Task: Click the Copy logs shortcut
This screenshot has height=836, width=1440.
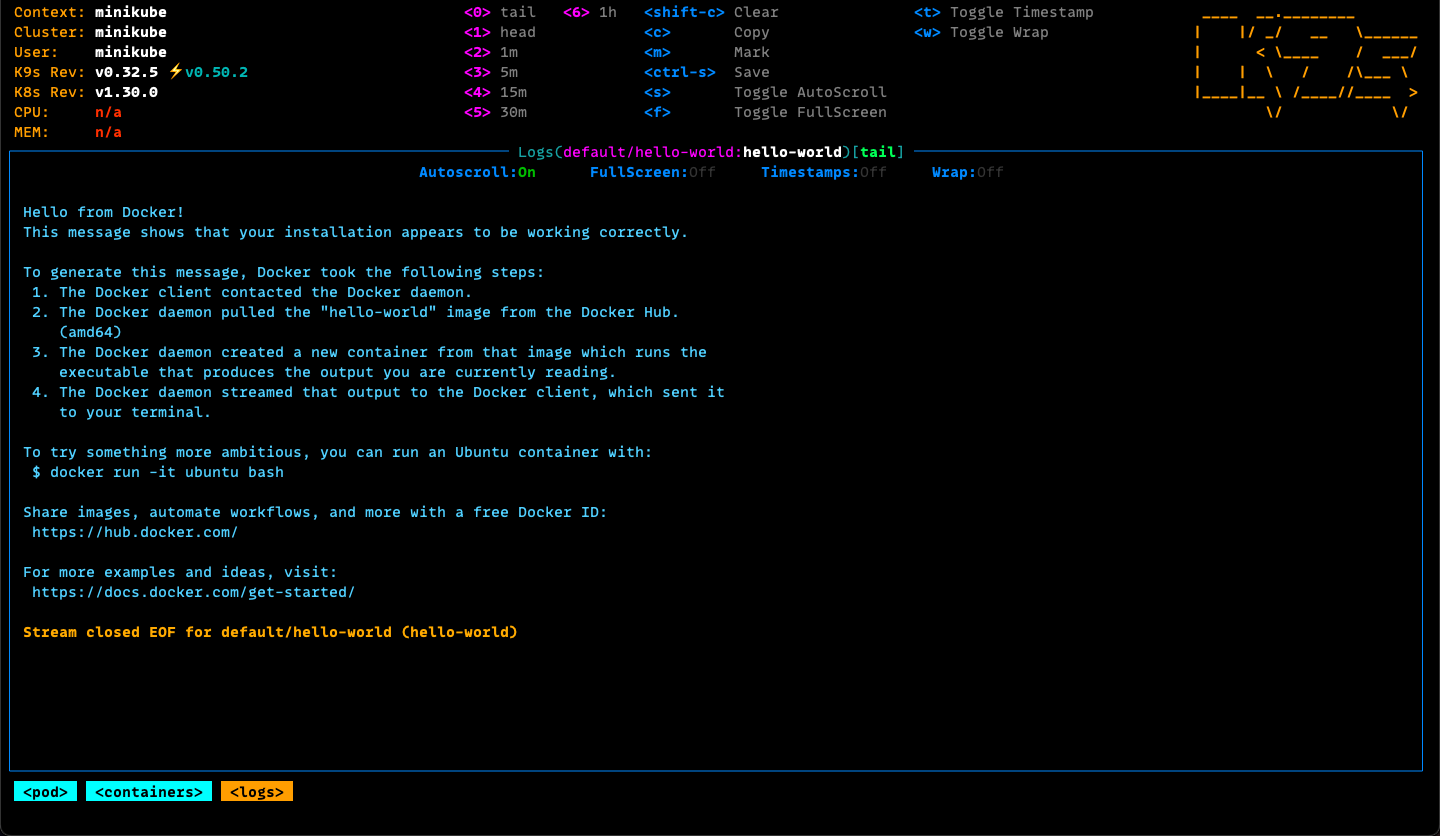Action: [706, 32]
